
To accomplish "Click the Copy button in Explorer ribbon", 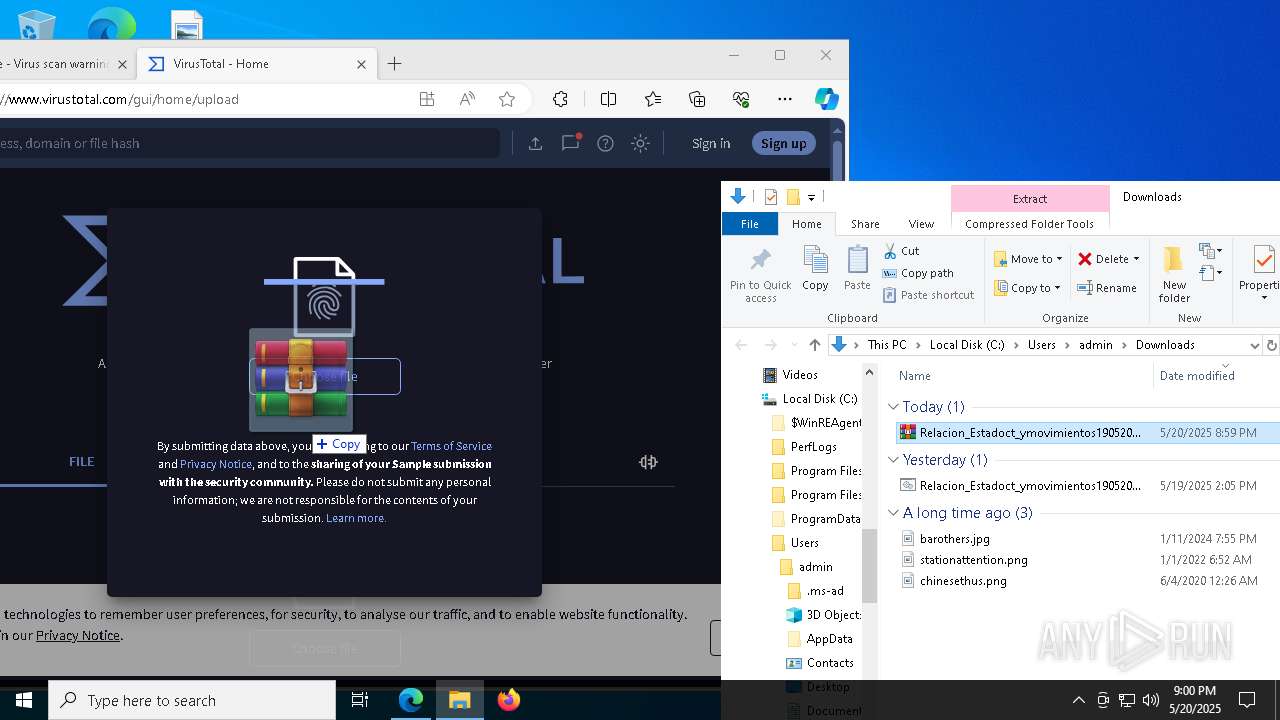I will 815,268.
